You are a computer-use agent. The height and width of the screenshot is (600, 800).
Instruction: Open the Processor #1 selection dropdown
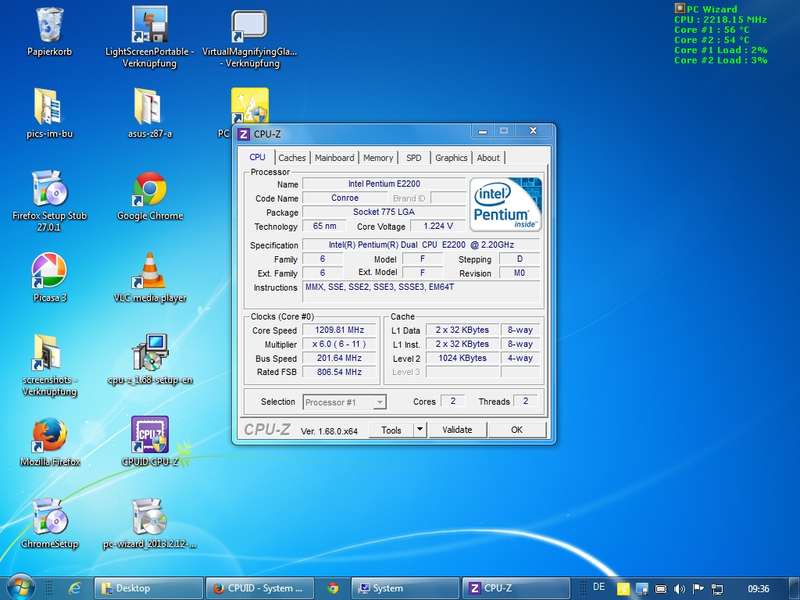[x=344, y=402]
